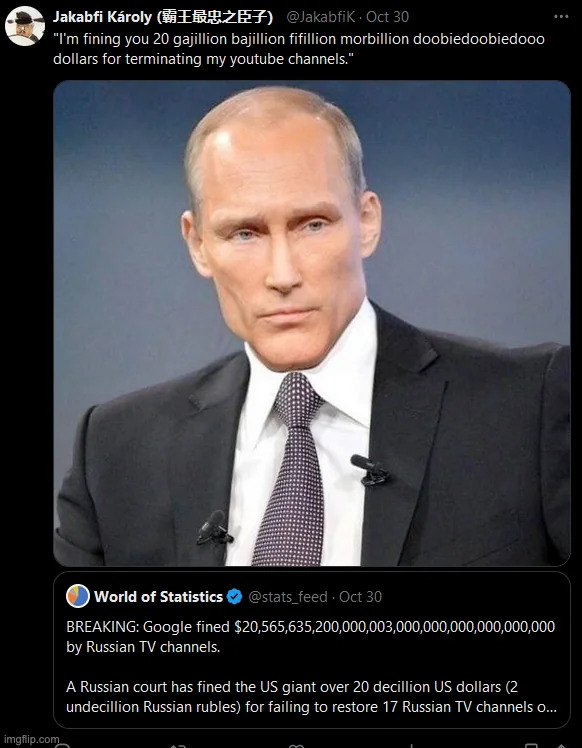The image size is (582, 748).
Task: Open the quoted tweet's Oct 30 timestamp
Action: tap(360, 597)
